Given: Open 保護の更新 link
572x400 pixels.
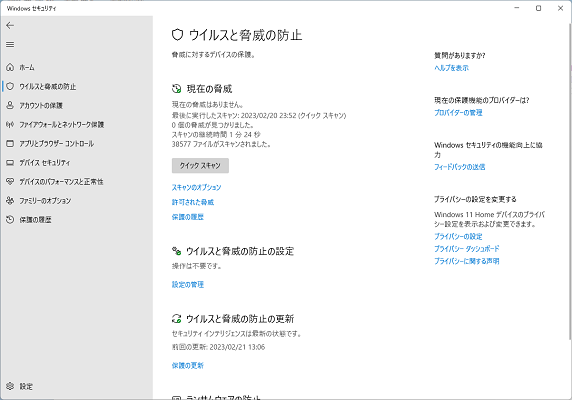Looking at the screenshot, I should 188,365.
